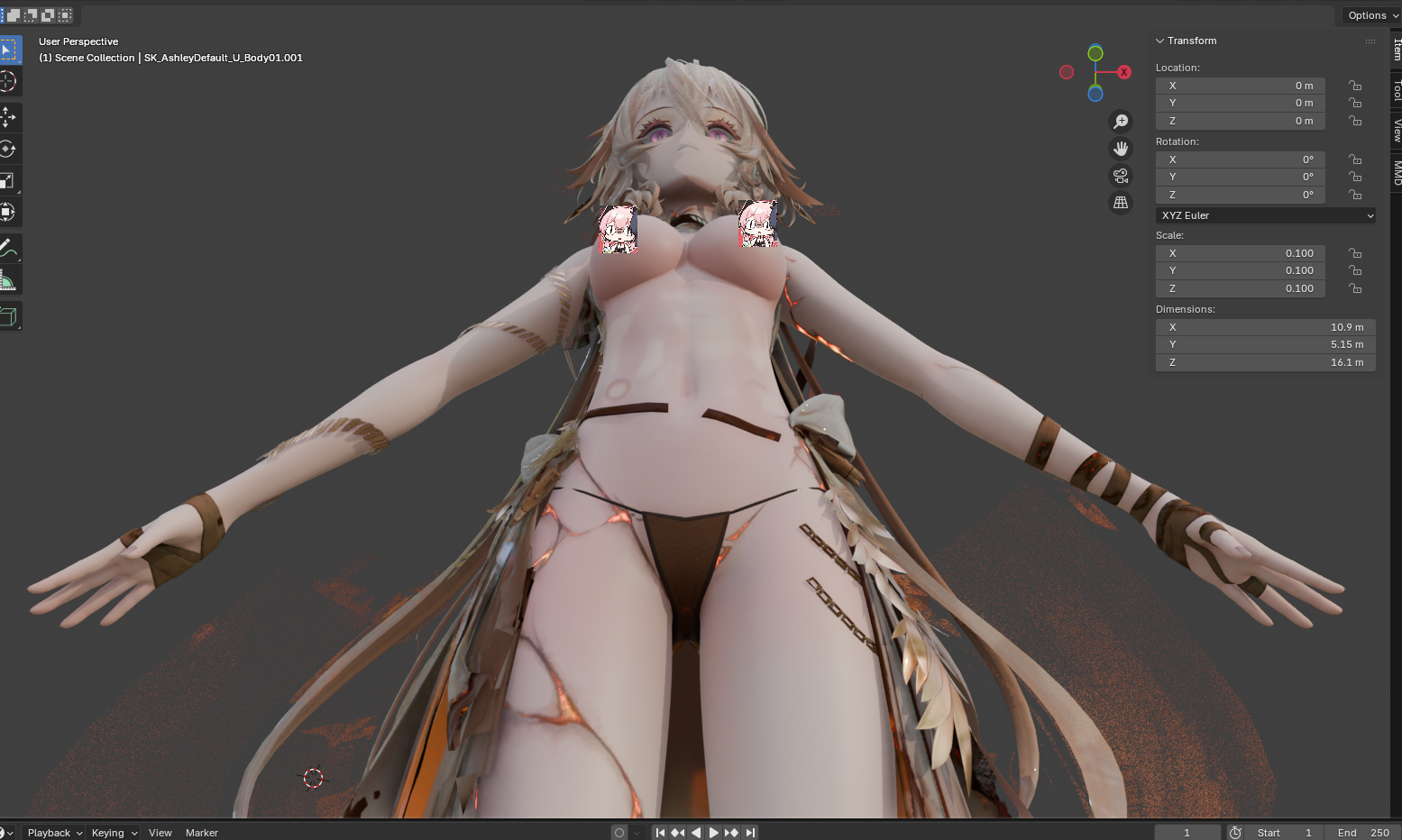
Task: Play the animation in reverse
Action: point(696,833)
